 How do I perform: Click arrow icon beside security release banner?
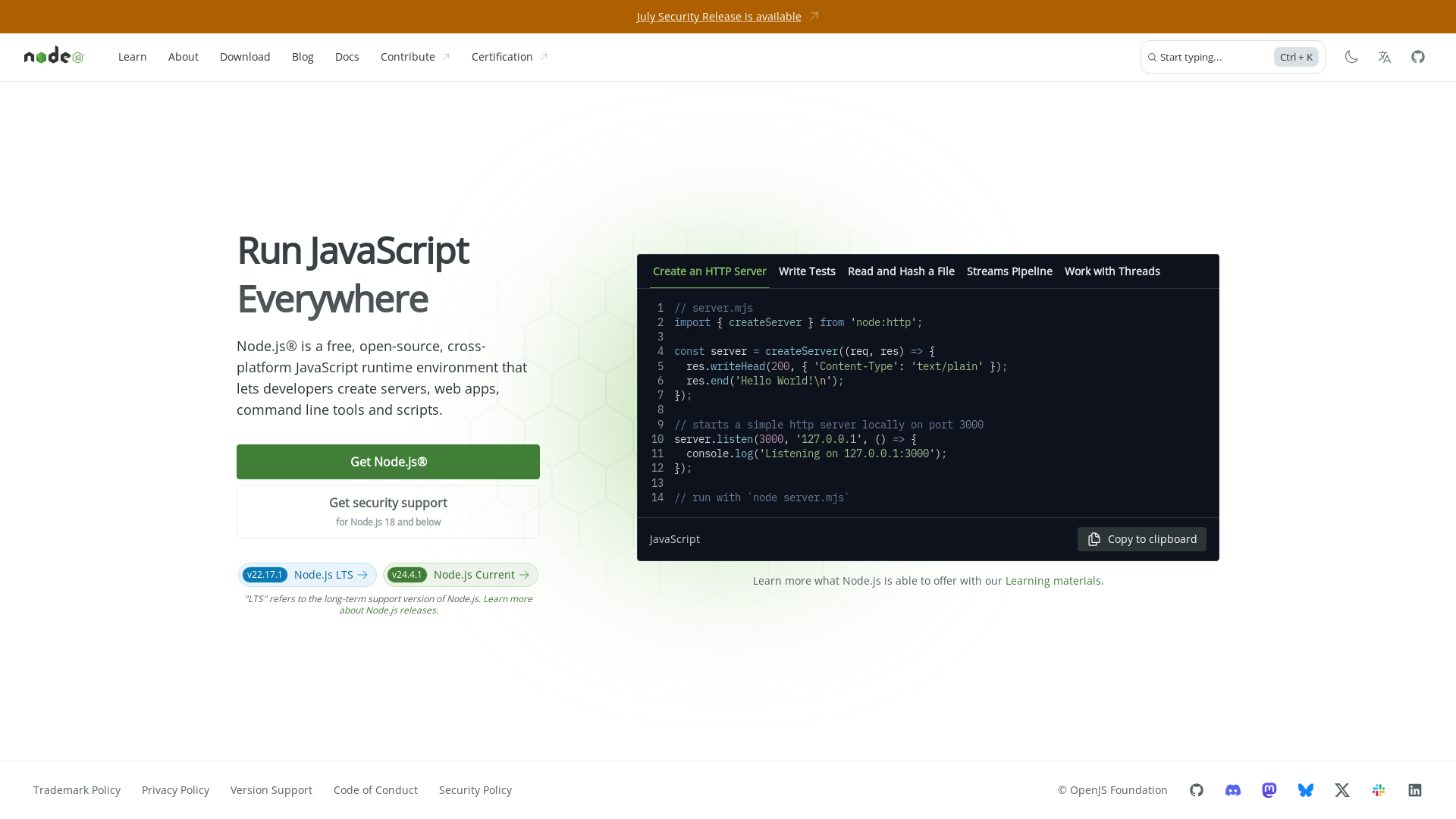click(x=814, y=17)
